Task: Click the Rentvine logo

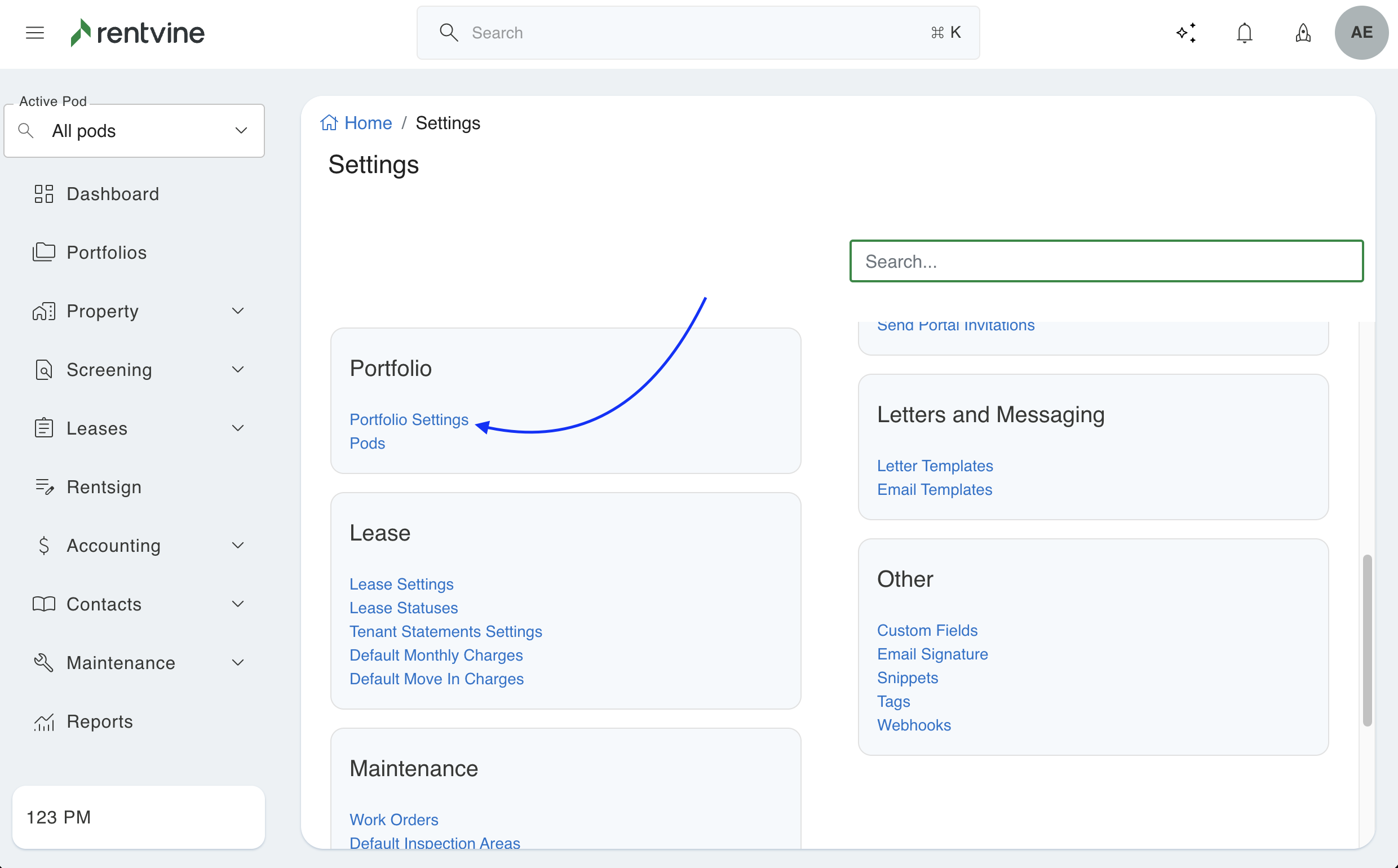Action: point(138,33)
